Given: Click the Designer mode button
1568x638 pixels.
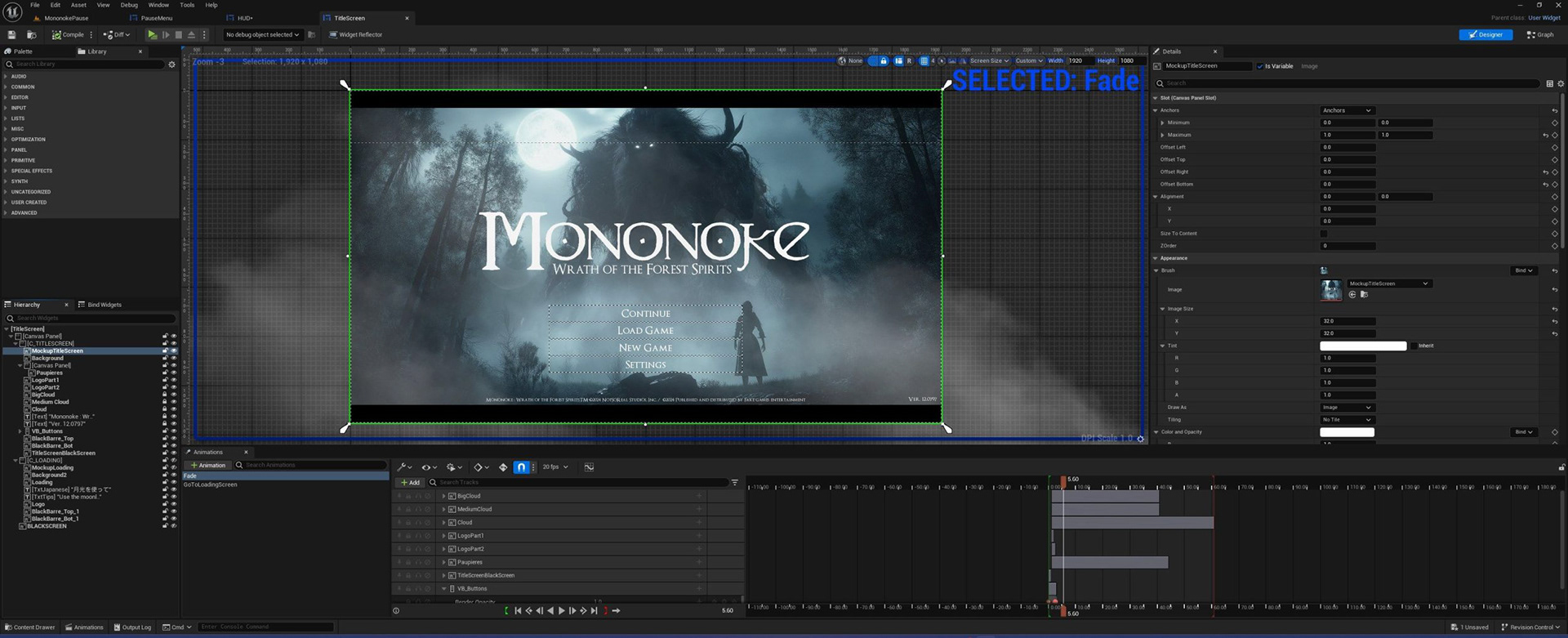Looking at the screenshot, I should (1486, 34).
